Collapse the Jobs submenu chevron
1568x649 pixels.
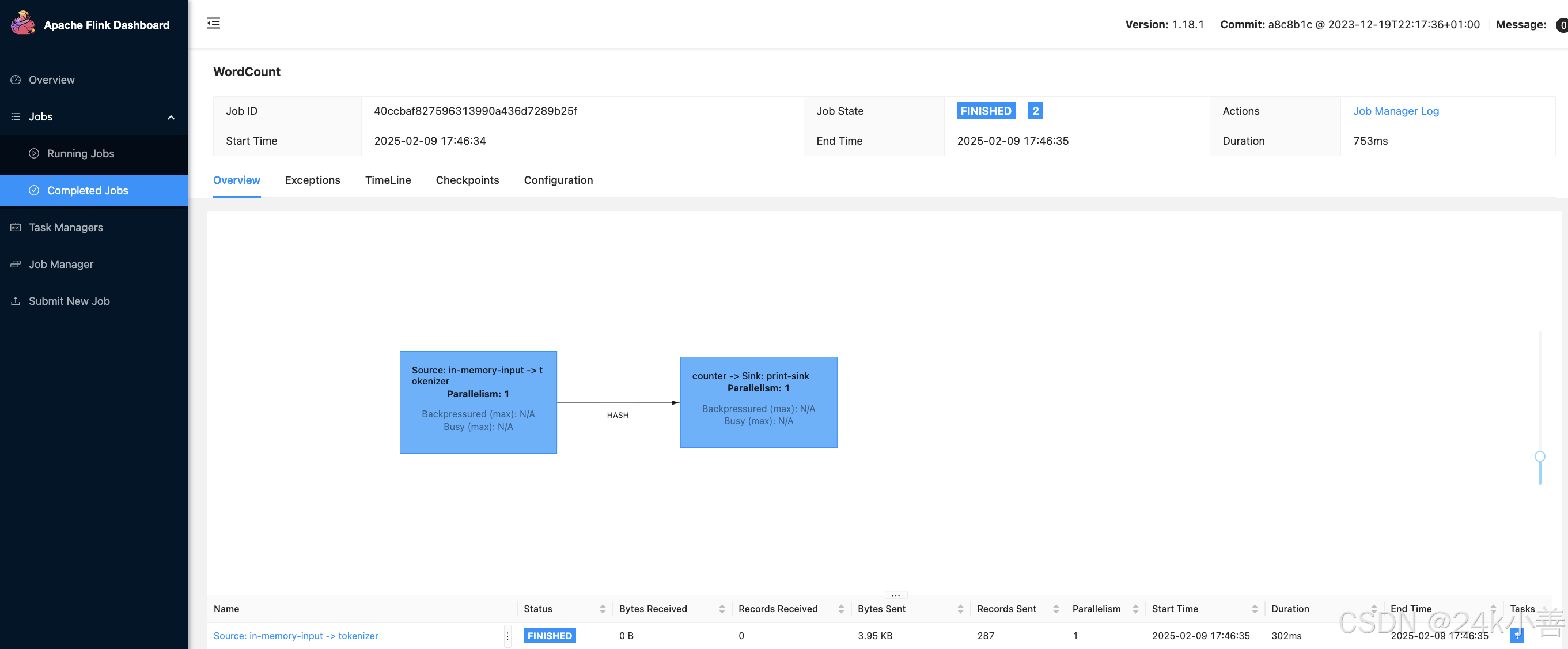pyautogui.click(x=171, y=117)
